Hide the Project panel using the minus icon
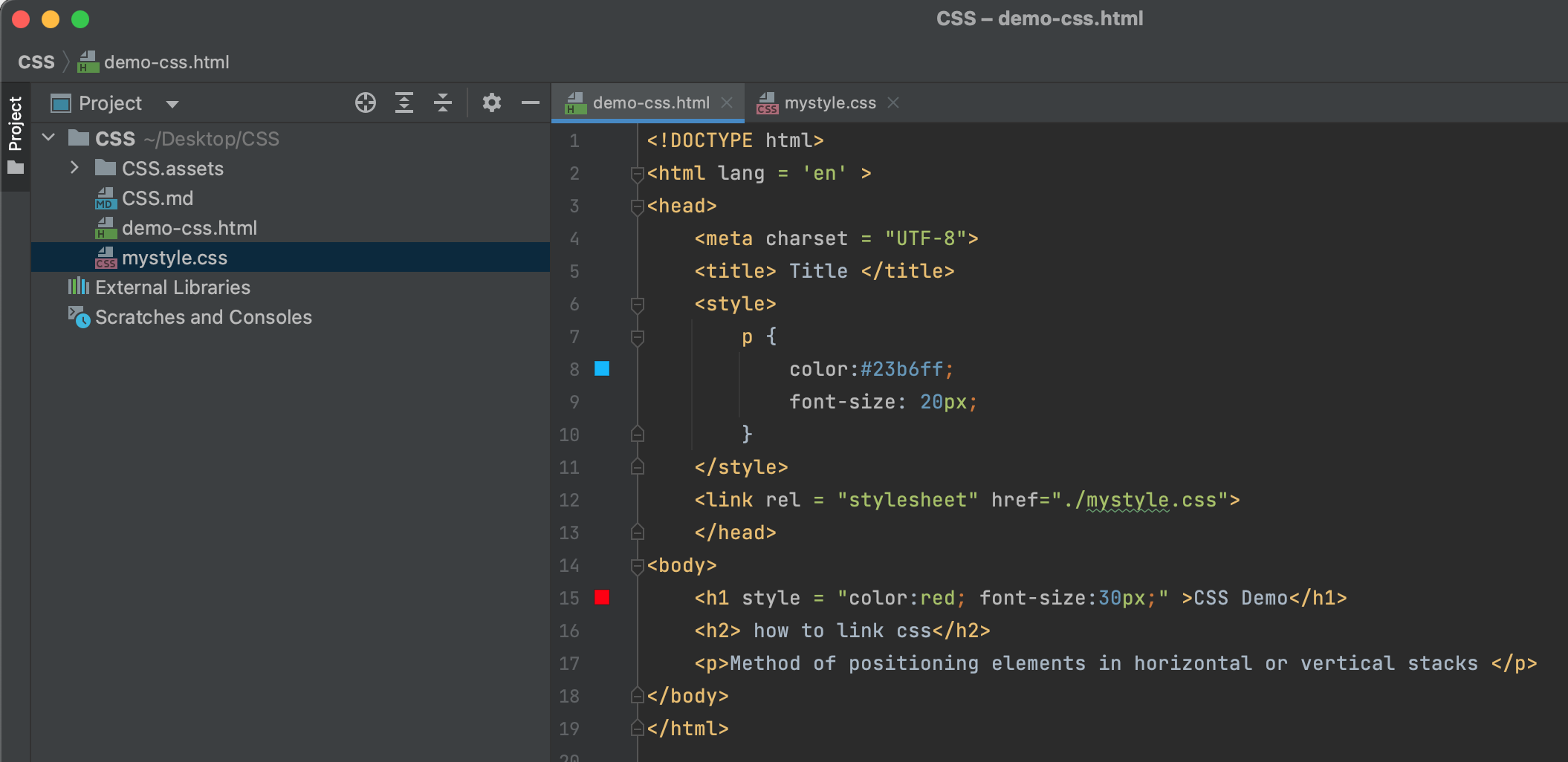1568x762 pixels. click(529, 102)
